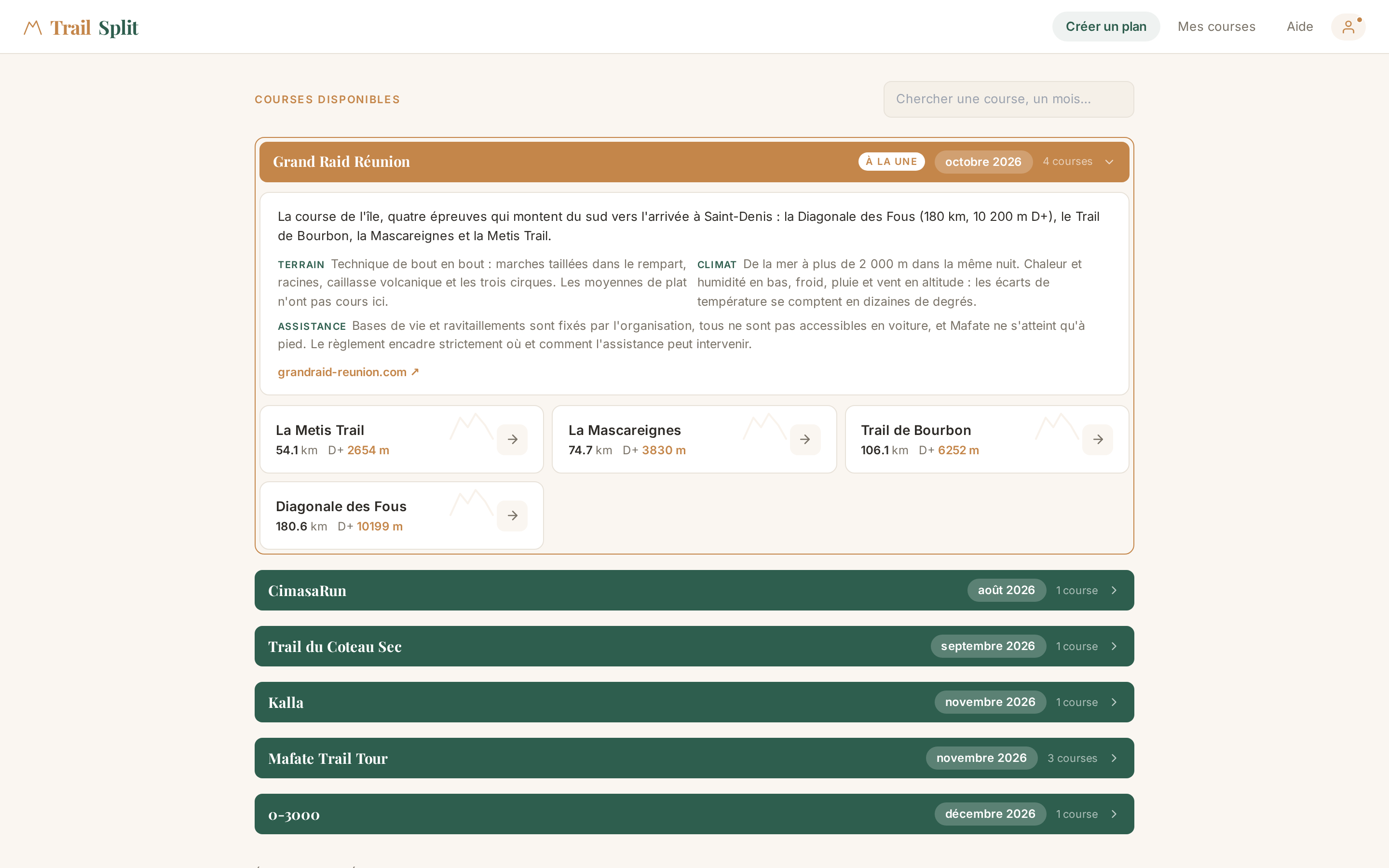Click Mafate Trail Tour's novembre 2026 pill
This screenshot has width=1389, height=868.
pyautogui.click(x=981, y=759)
